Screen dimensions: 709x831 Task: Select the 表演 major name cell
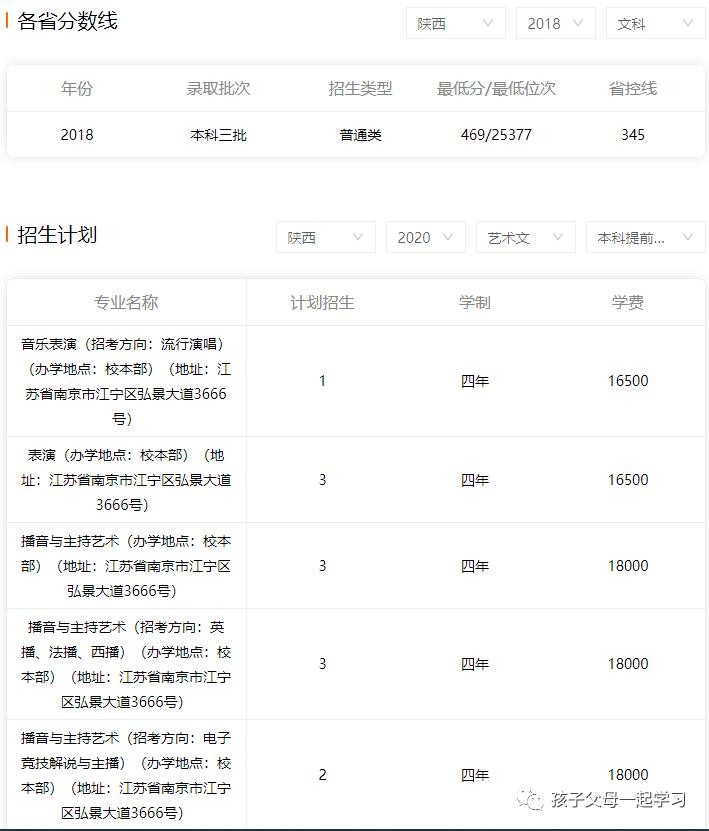point(126,480)
